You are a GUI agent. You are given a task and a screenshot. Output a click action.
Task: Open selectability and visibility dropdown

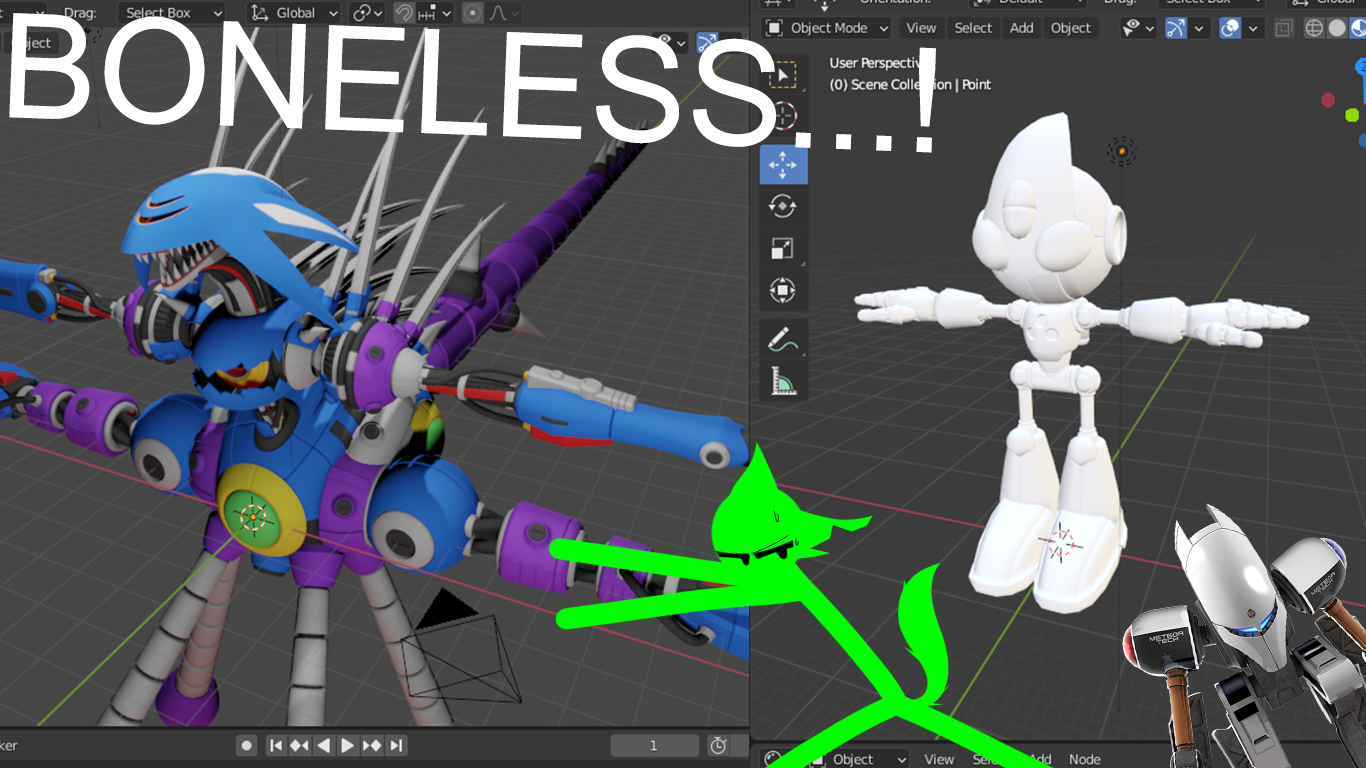click(1138, 28)
